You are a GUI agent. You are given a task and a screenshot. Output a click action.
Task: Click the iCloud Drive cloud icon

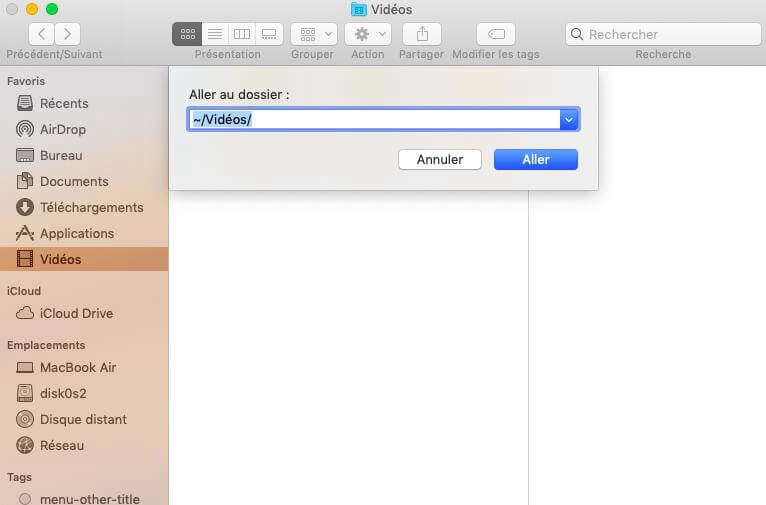click(25, 313)
